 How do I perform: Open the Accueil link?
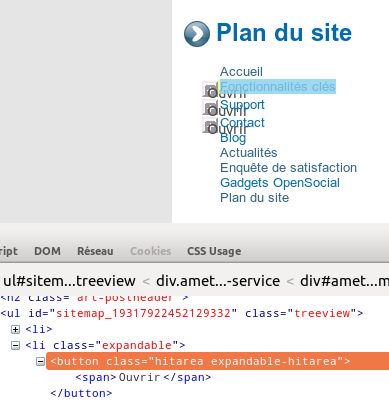(x=241, y=72)
